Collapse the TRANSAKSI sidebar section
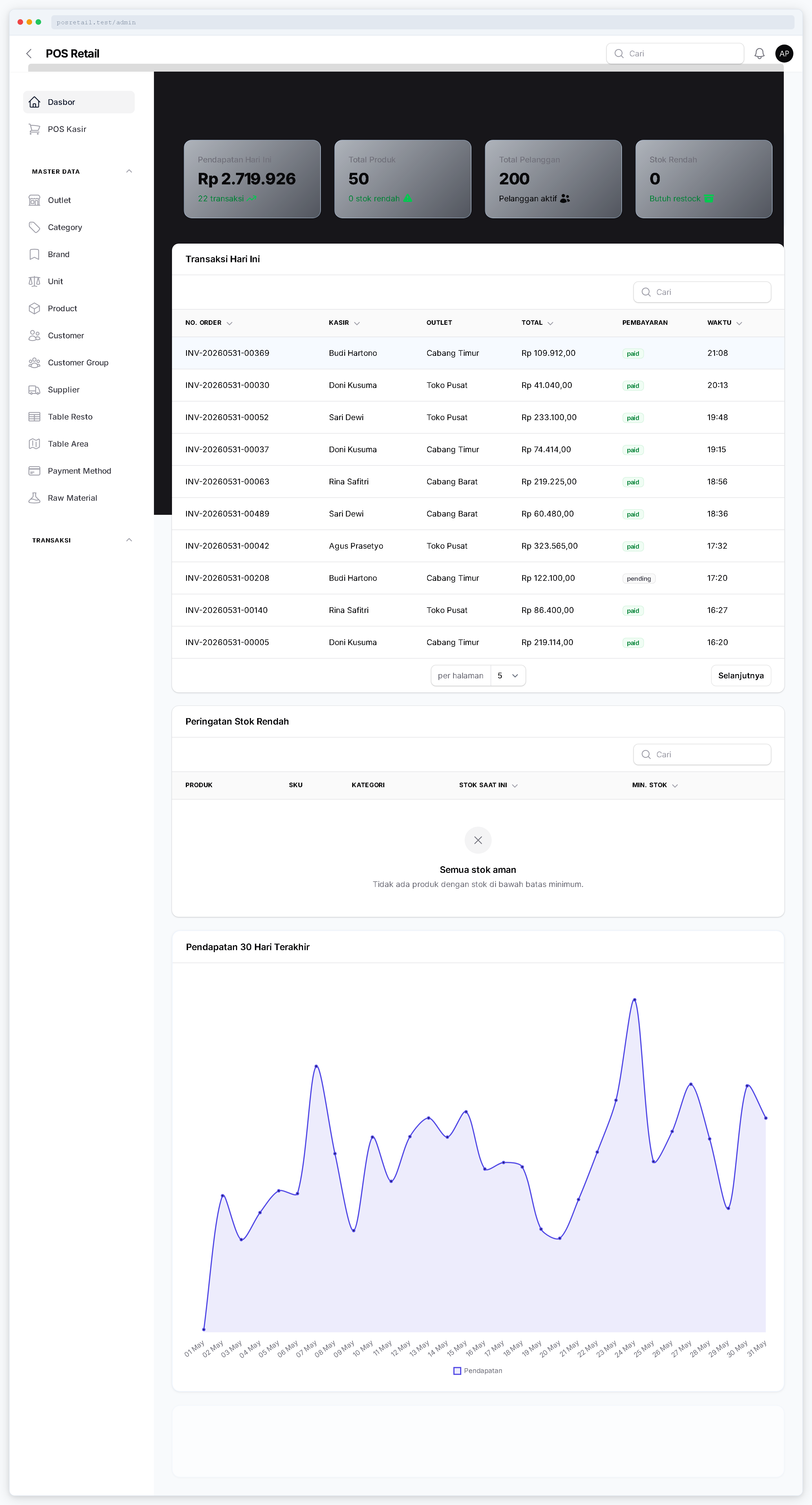The width and height of the screenshot is (812, 1505). point(129,540)
